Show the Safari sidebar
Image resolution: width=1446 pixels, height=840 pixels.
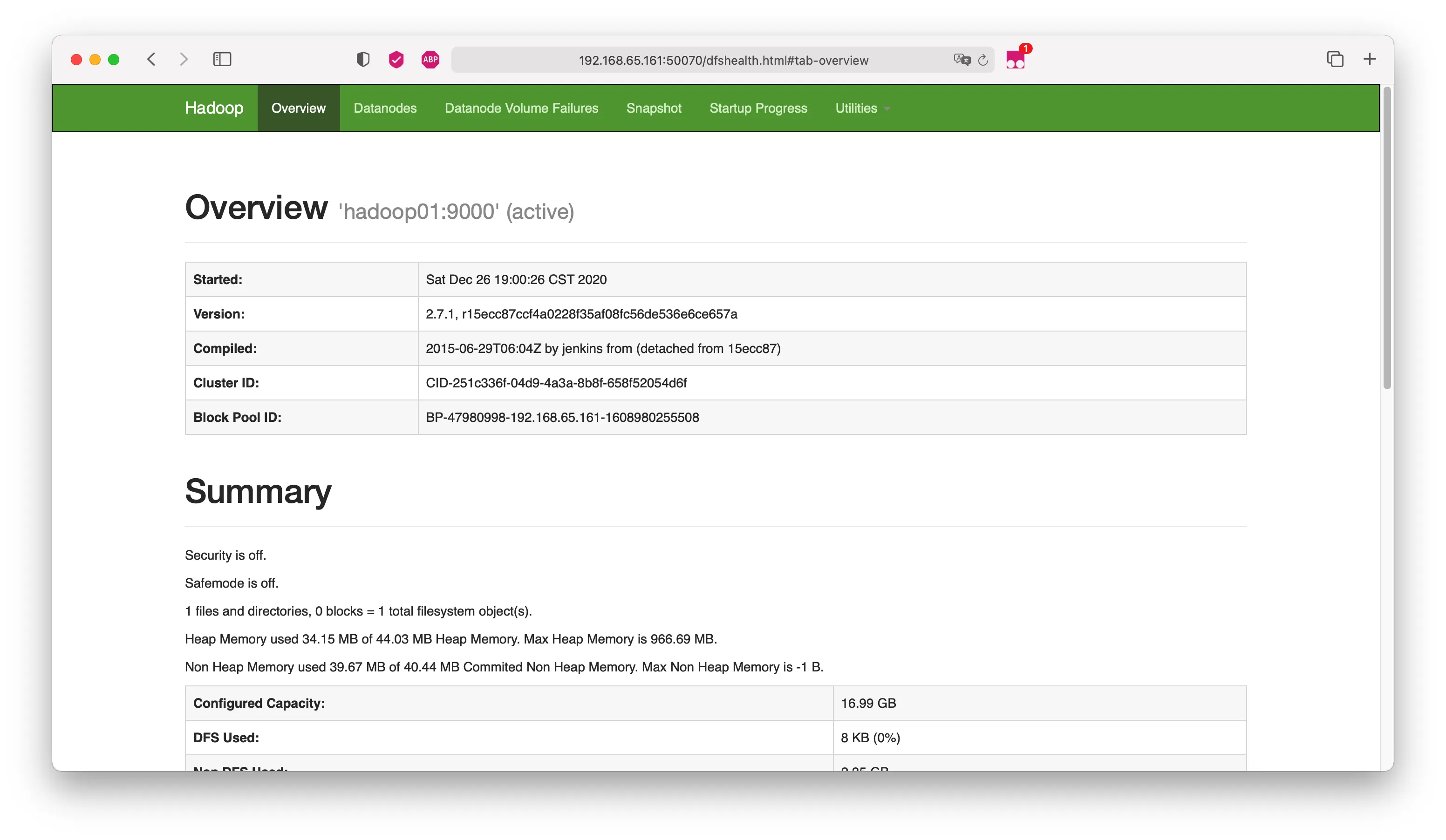click(222, 59)
